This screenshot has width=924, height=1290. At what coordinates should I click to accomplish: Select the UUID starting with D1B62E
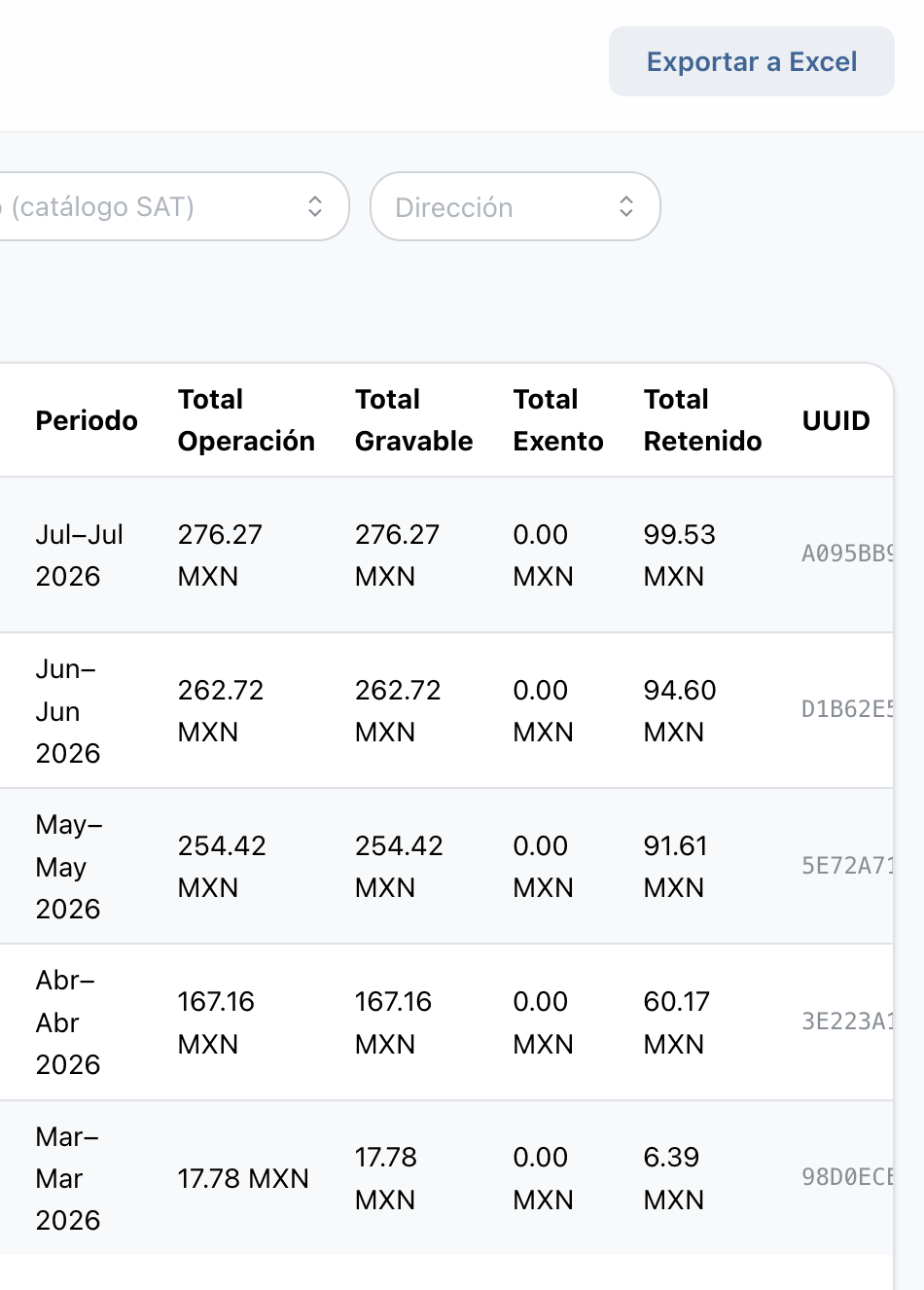pyautogui.click(x=847, y=709)
